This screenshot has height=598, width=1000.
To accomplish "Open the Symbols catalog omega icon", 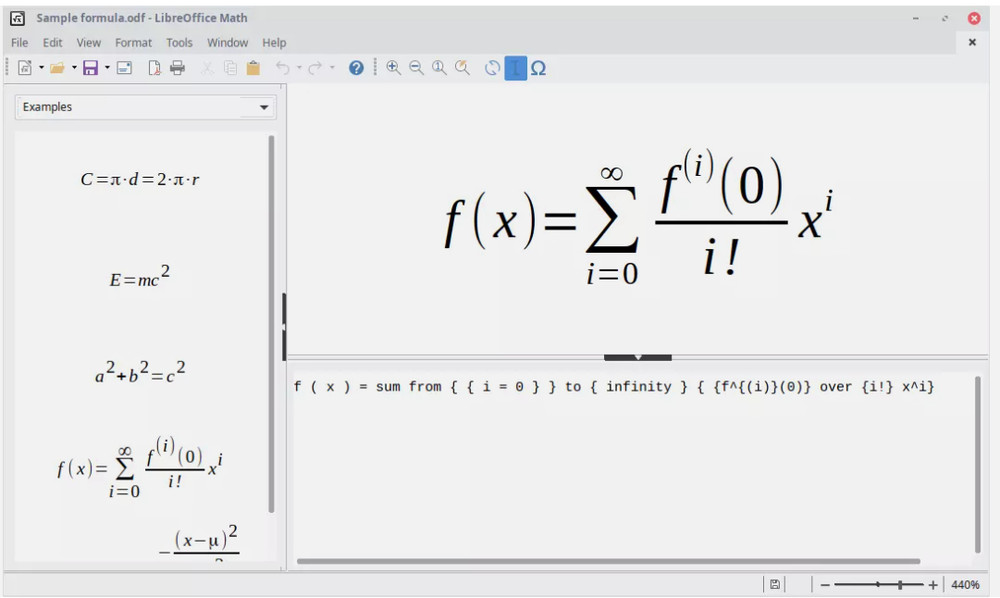I will (x=538, y=68).
